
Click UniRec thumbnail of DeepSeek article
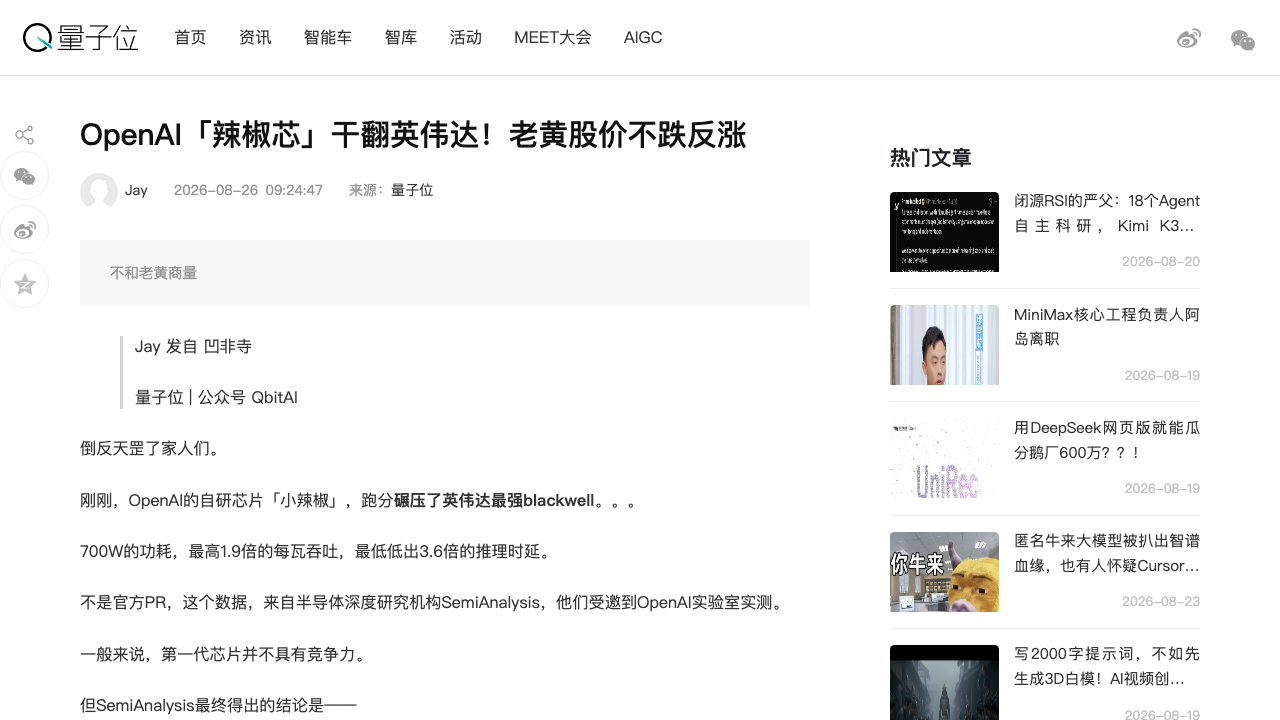pos(944,458)
